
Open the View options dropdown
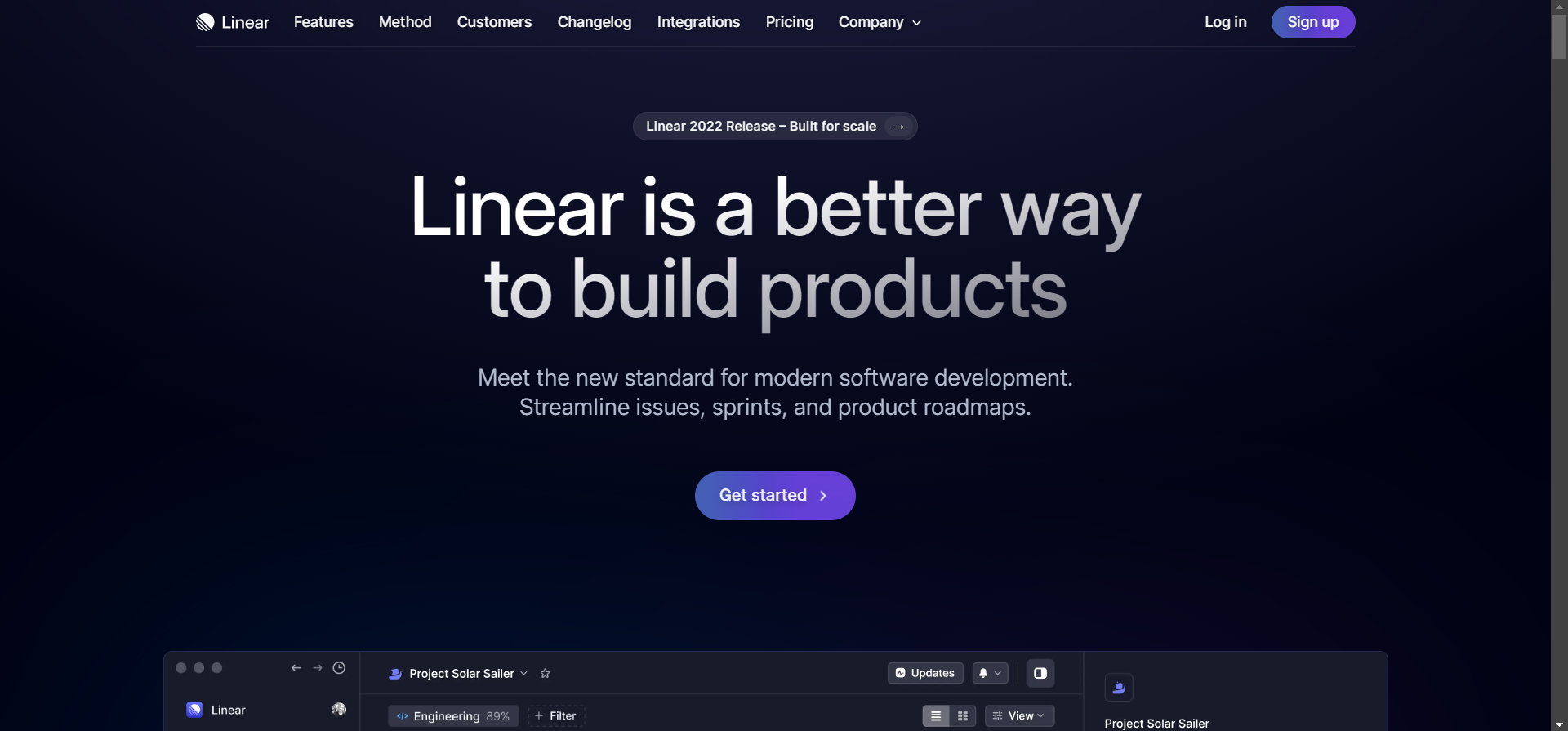pyautogui.click(x=1019, y=716)
